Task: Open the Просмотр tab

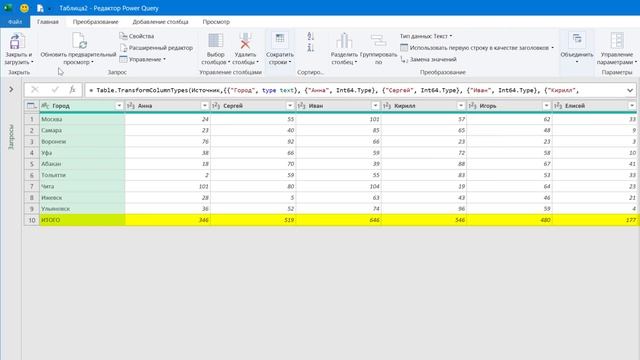Action: point(216,22)
